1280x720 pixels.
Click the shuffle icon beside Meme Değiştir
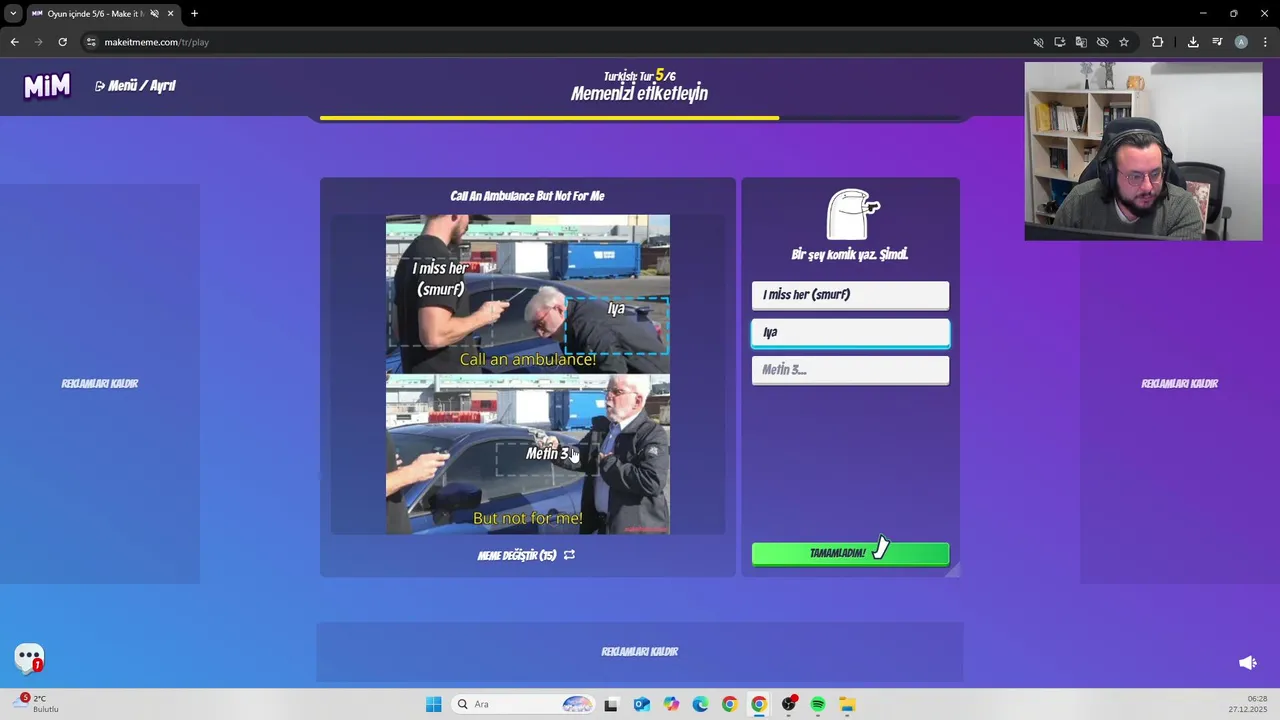pyautogui.click(x=569, y=555)
